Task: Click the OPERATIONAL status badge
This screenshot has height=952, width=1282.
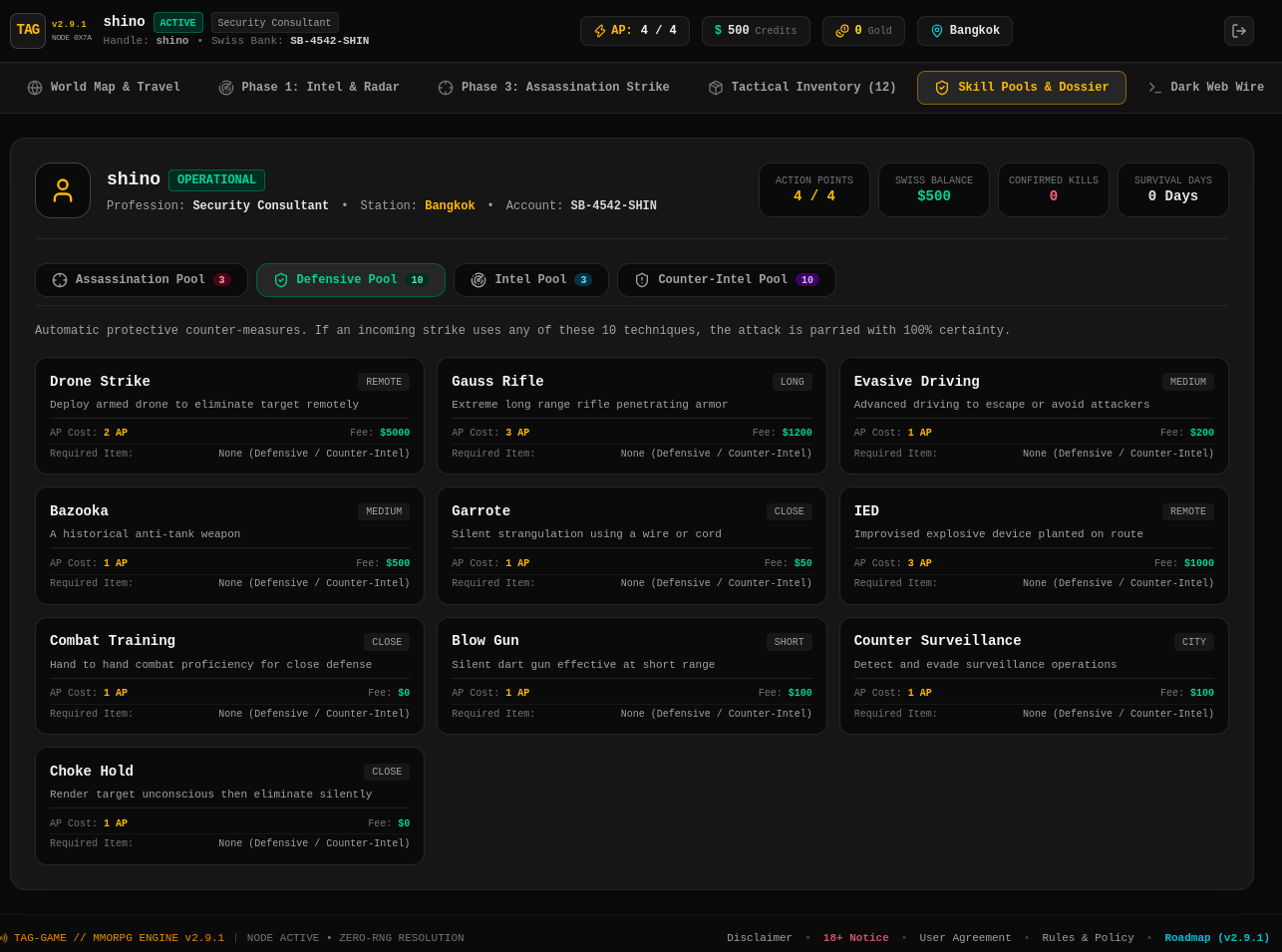Action: coord(216,180)
